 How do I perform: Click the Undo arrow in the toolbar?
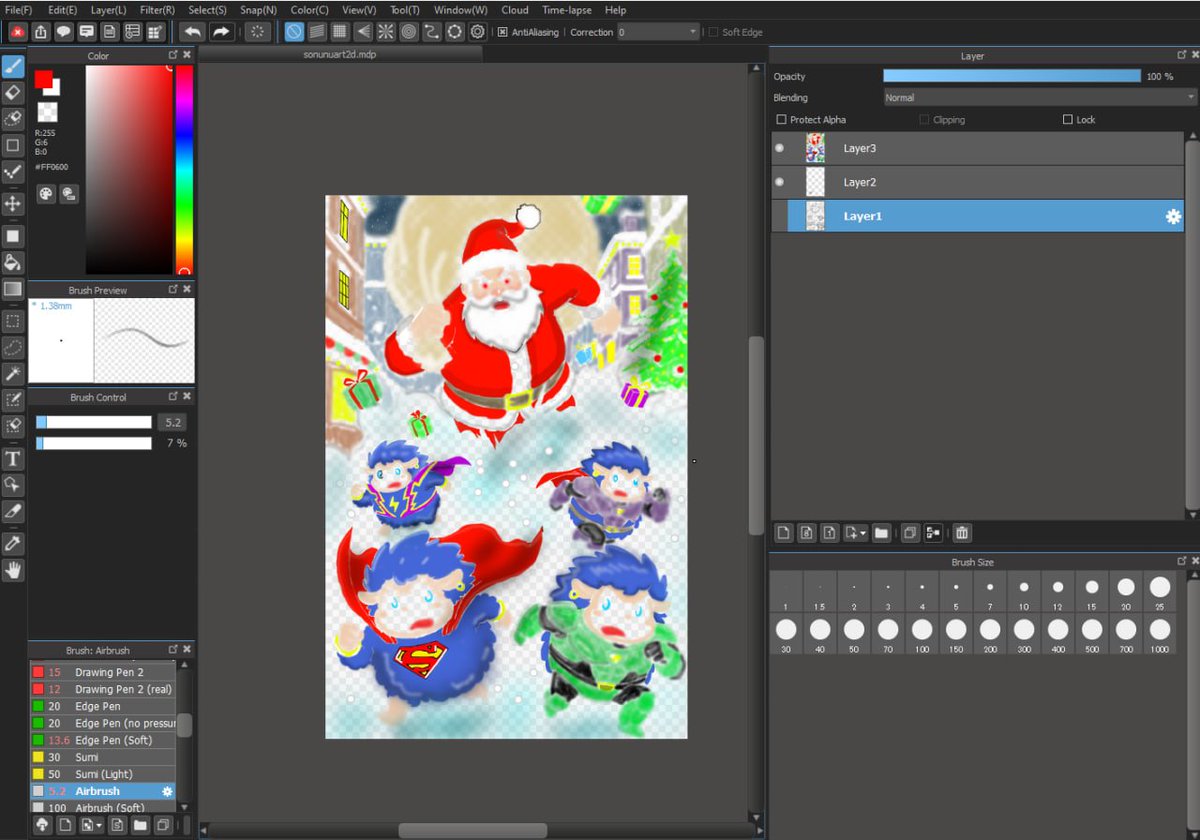coord(191,32)
